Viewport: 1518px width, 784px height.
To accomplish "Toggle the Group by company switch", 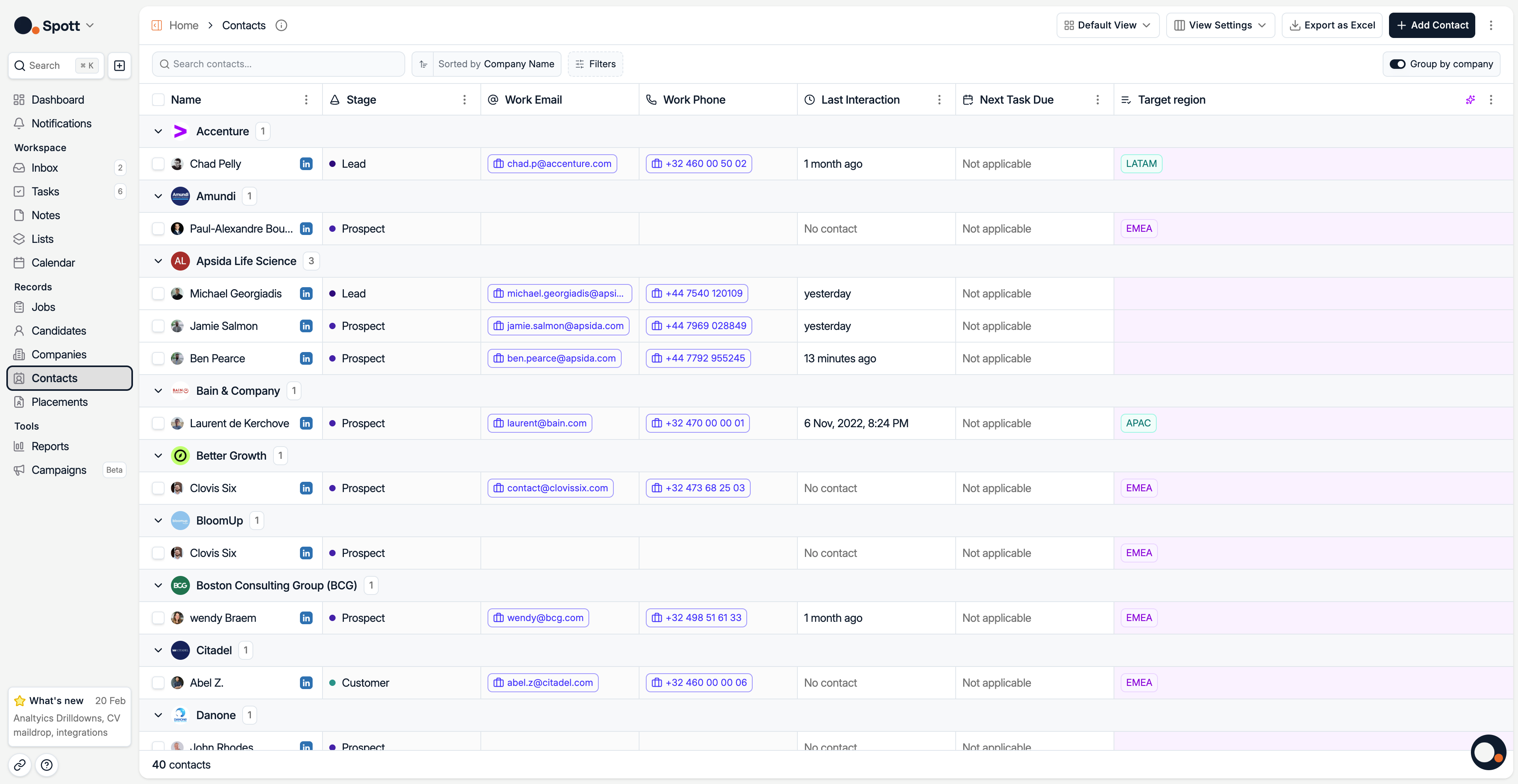I will point(1398,64).
